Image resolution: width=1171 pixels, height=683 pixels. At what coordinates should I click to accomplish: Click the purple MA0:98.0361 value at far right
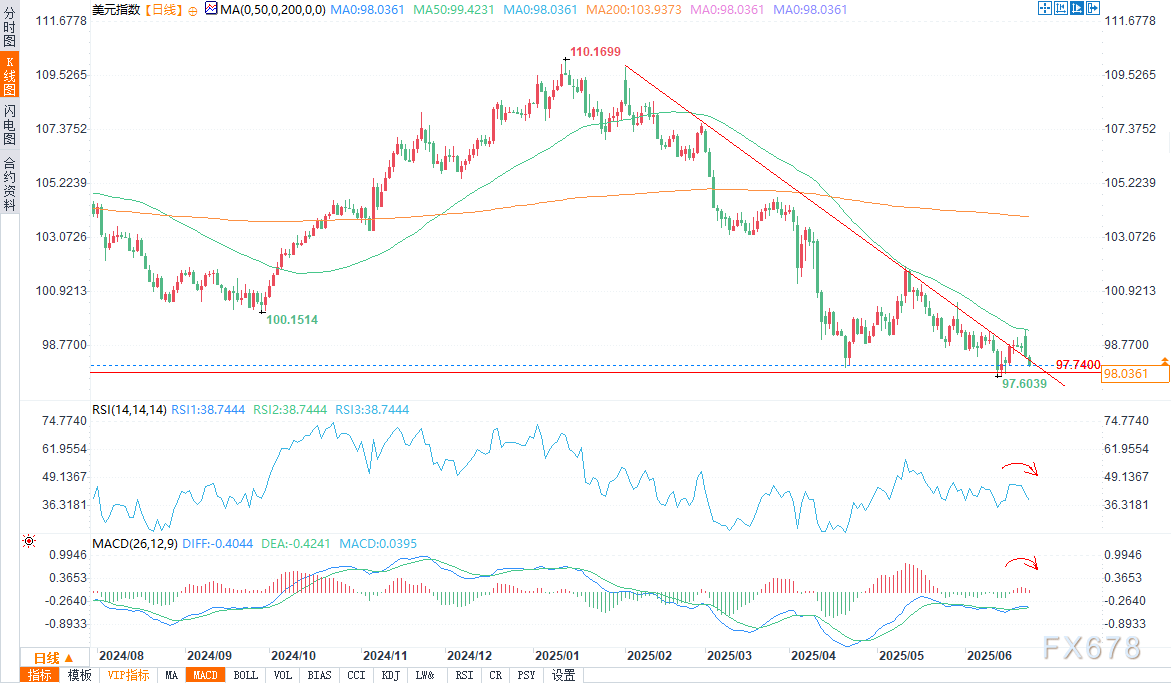point(810,10)
